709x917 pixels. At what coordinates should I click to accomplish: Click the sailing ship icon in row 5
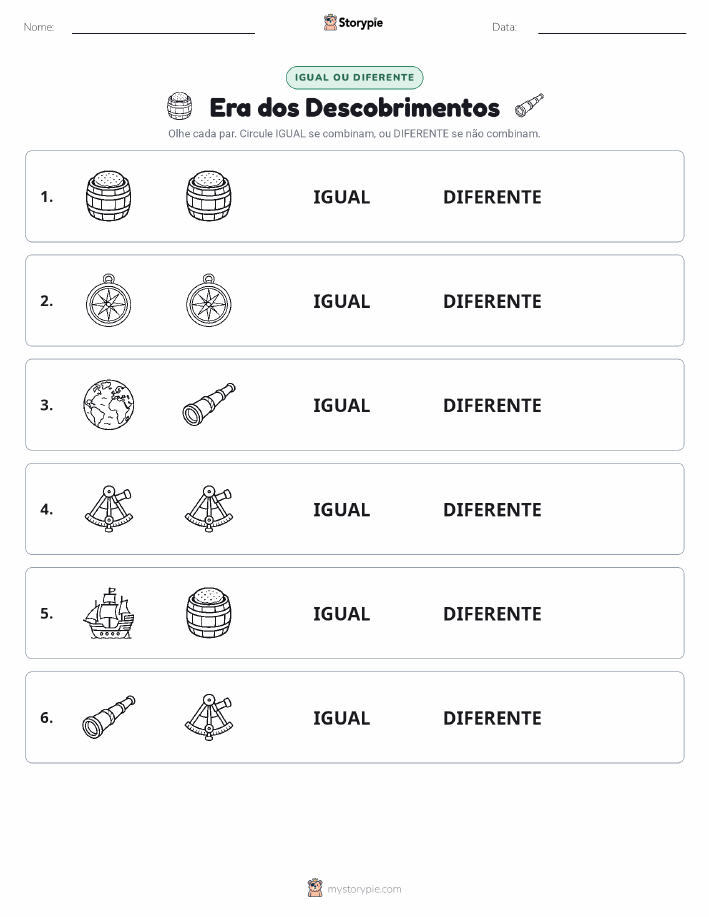coord(108,613)
